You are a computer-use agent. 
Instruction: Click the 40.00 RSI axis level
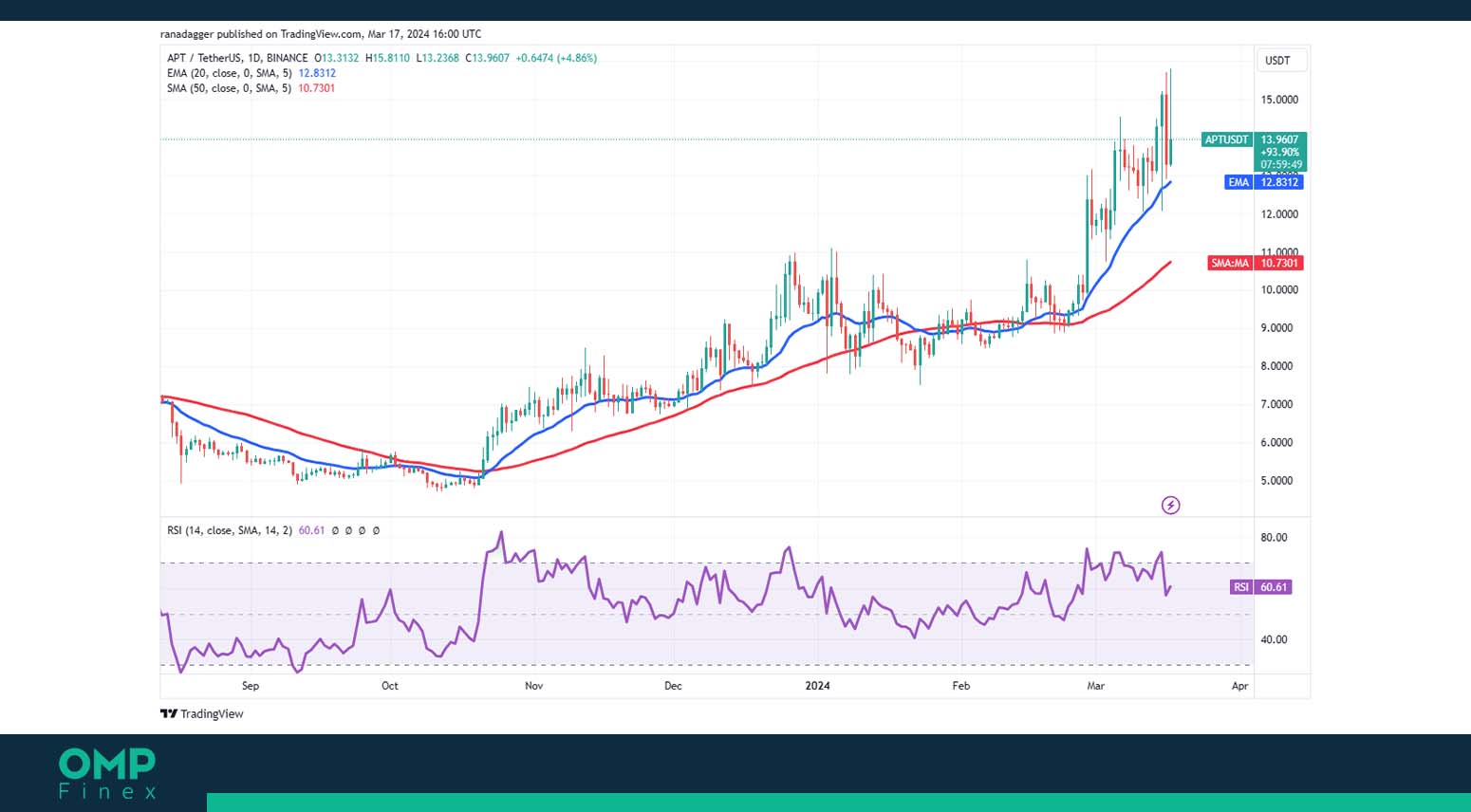pos(1274,639)
